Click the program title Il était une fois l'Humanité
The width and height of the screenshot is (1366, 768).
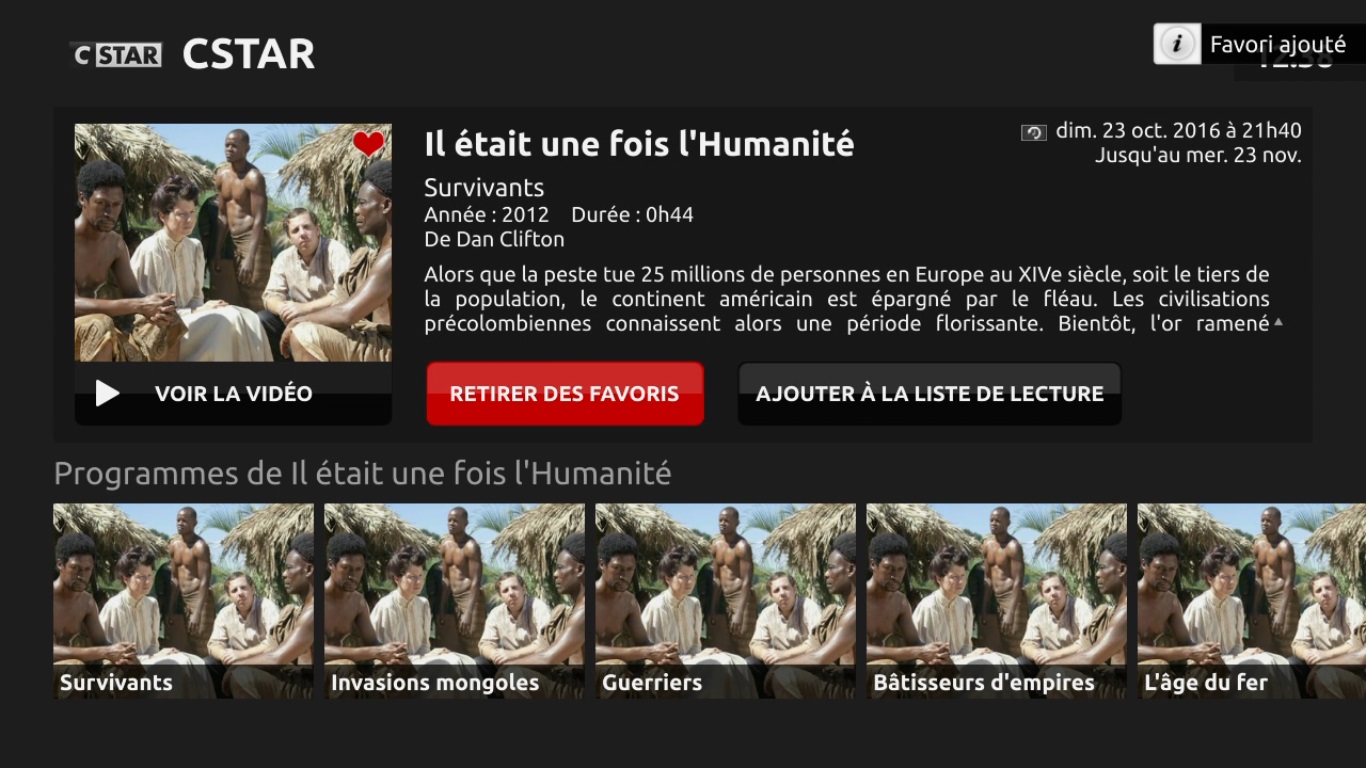[639, 145]
